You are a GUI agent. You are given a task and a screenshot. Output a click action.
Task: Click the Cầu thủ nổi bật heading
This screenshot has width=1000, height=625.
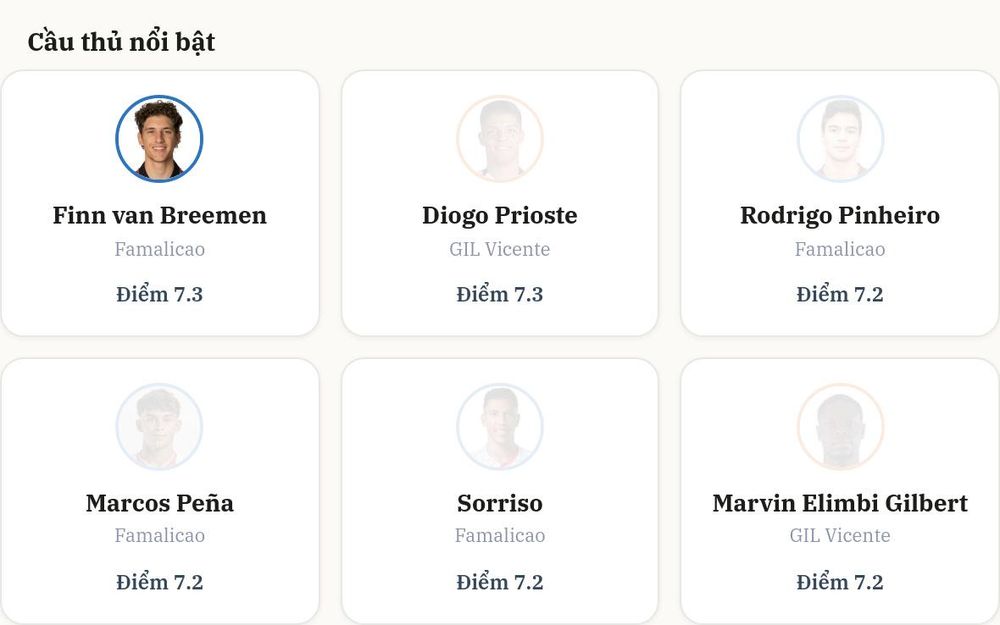coord(121,41)
